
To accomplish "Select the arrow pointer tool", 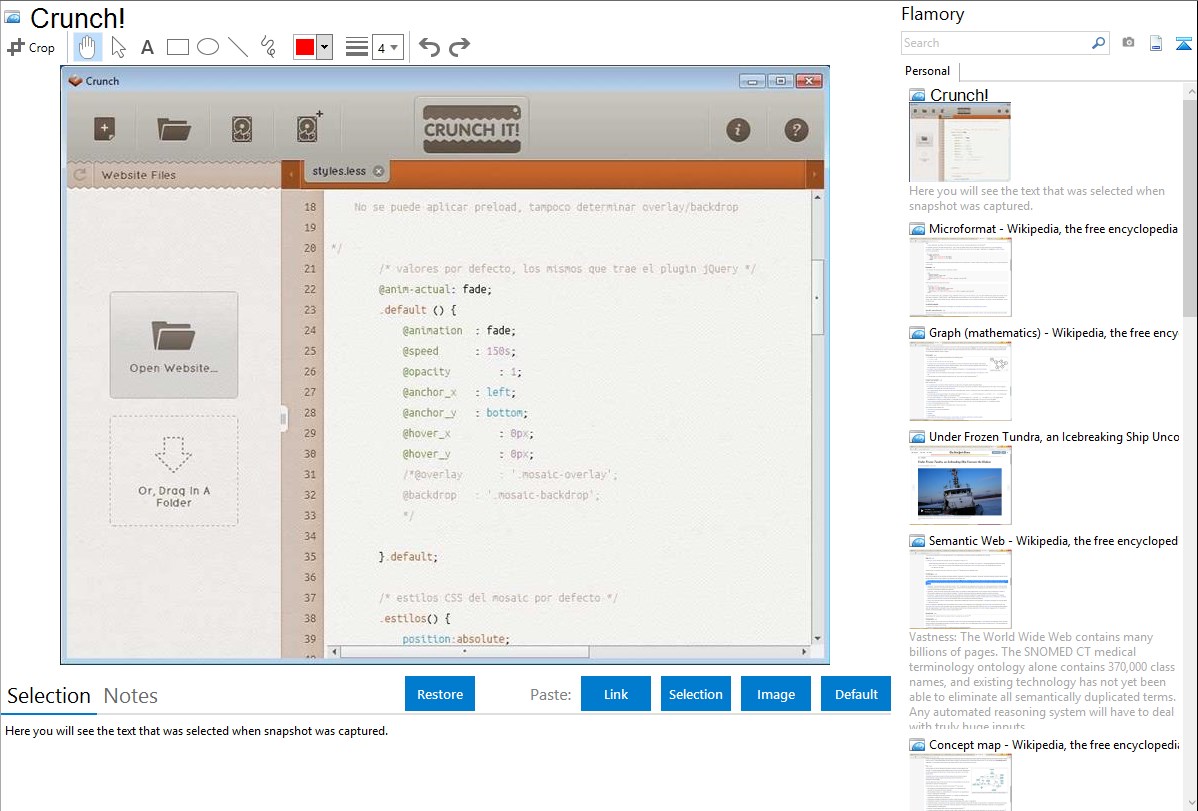I will point(118,47).
